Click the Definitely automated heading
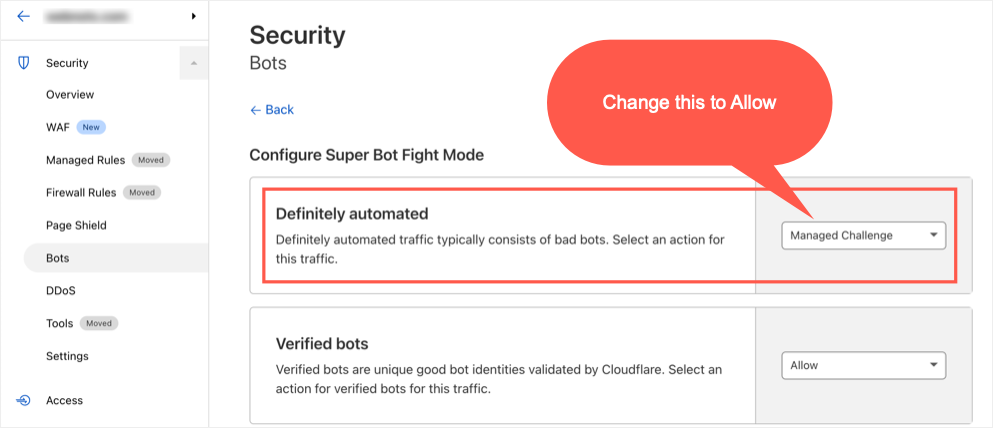The width and height of the screenshot is (993, 428). (x=351, y=213)
